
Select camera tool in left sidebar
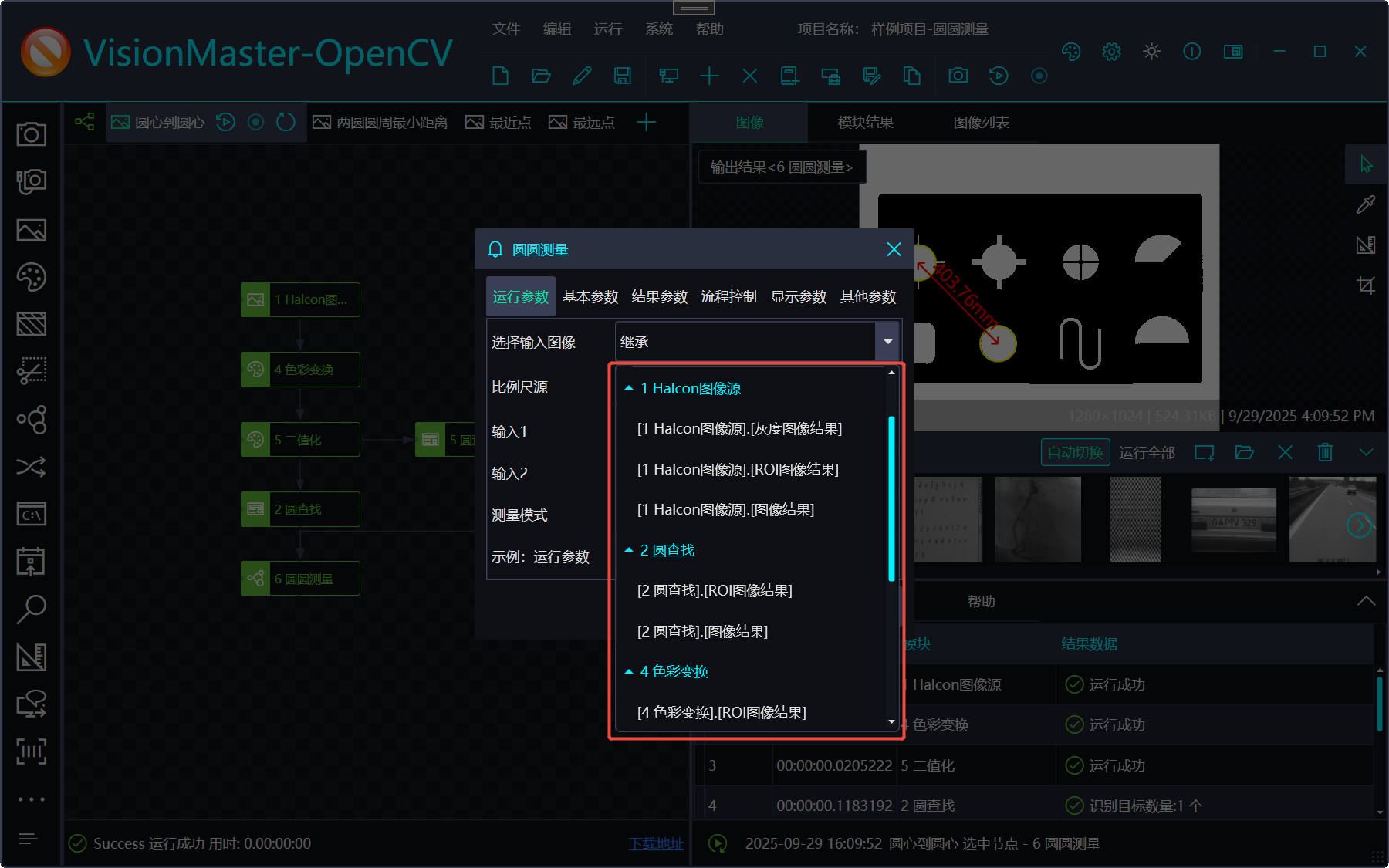[x=32, y=134]
